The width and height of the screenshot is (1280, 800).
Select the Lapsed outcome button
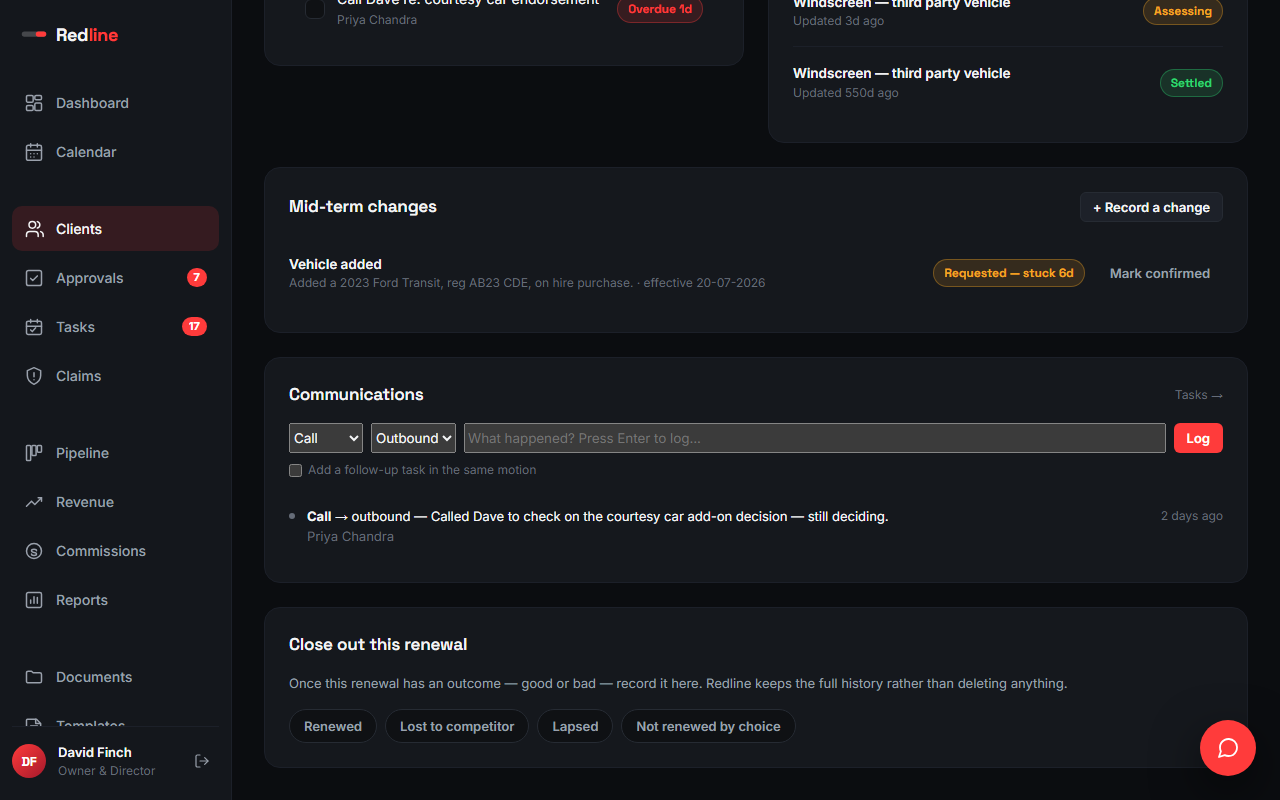[575, 726]
